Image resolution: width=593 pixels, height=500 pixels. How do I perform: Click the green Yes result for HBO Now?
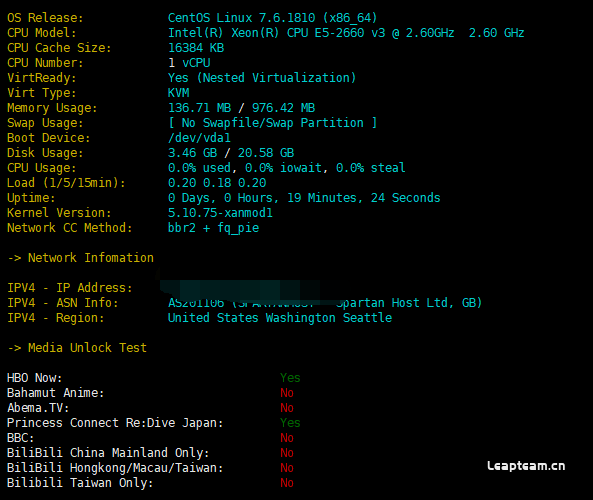click(x=290, y=377)
